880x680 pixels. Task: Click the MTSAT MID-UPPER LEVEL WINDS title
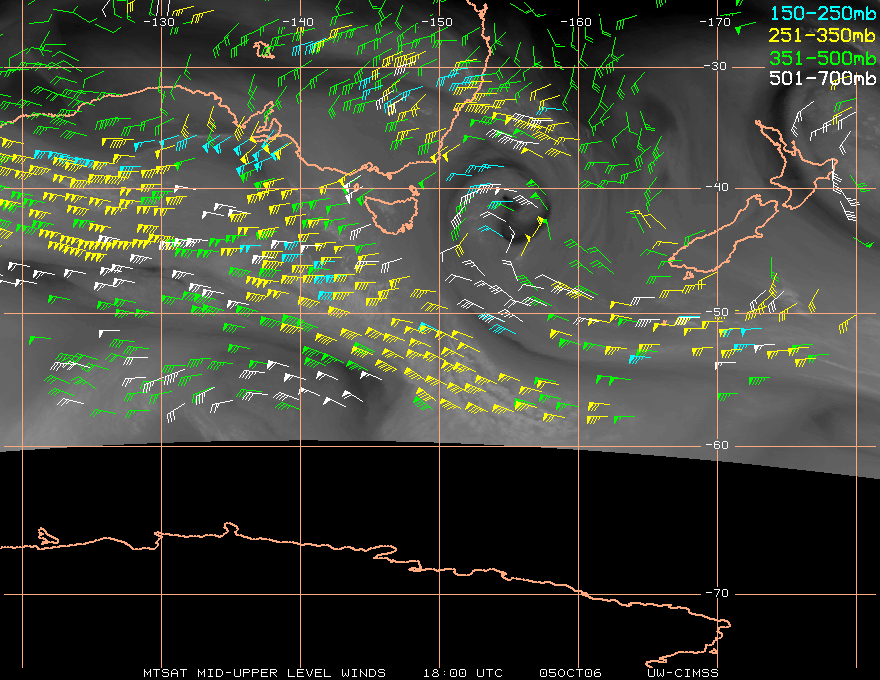(264, 672)
